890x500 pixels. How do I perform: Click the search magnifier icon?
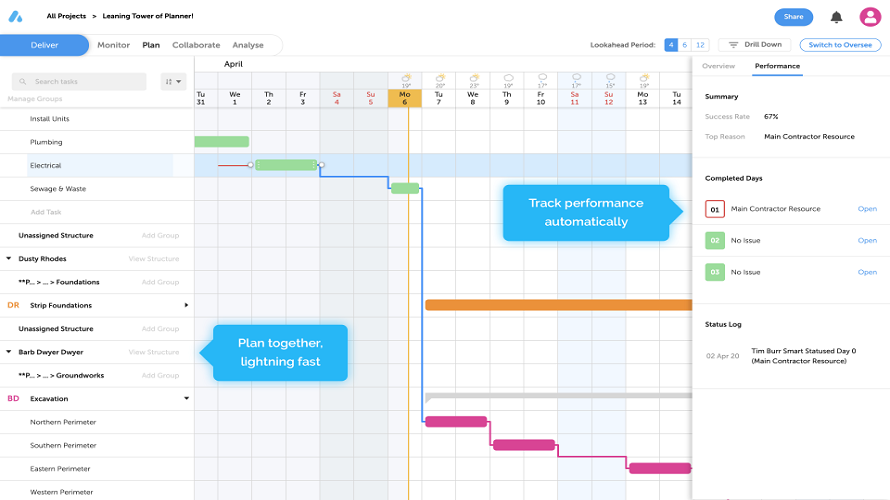[x=23, y=82]
